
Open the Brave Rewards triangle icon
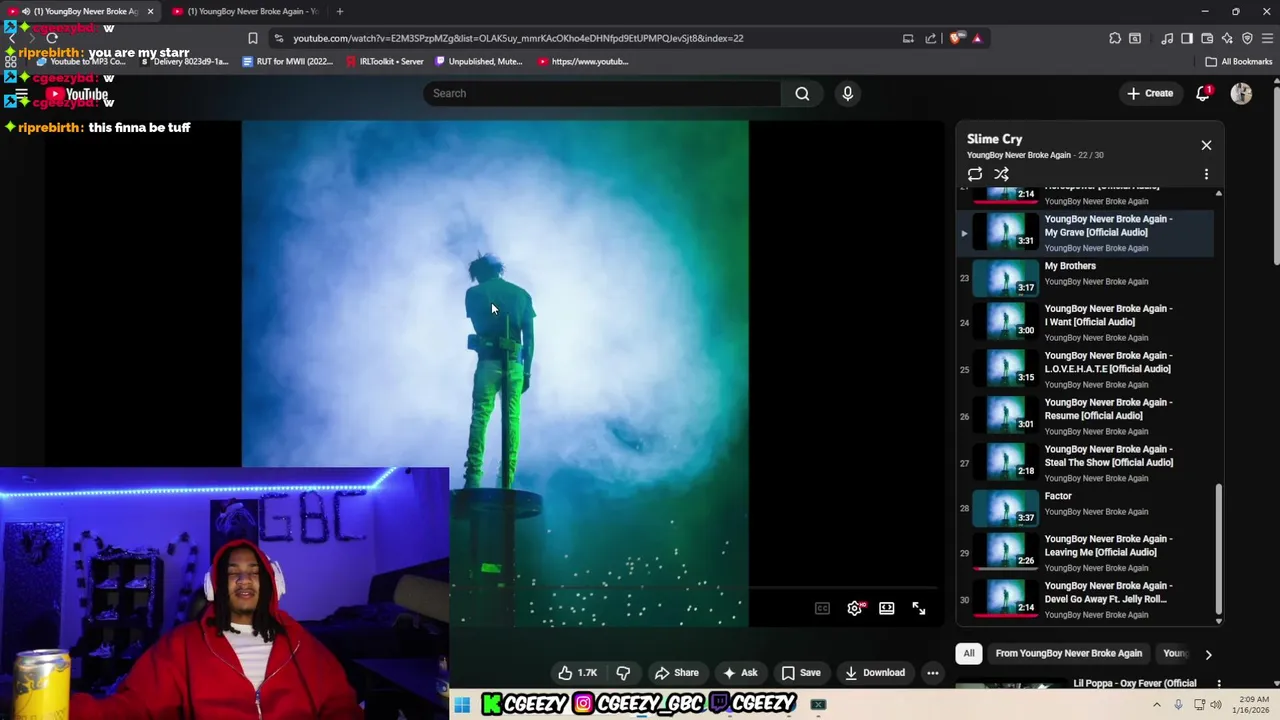tap(977, 38)
